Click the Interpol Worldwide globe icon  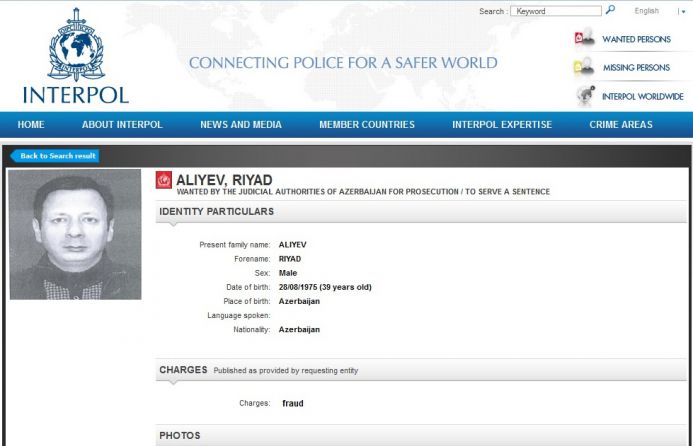tap(585, 96)
